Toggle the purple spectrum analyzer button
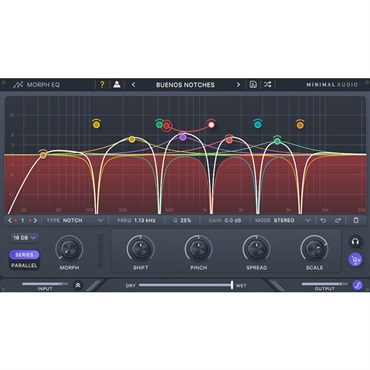The image size is (370, 370). (355, 259)
